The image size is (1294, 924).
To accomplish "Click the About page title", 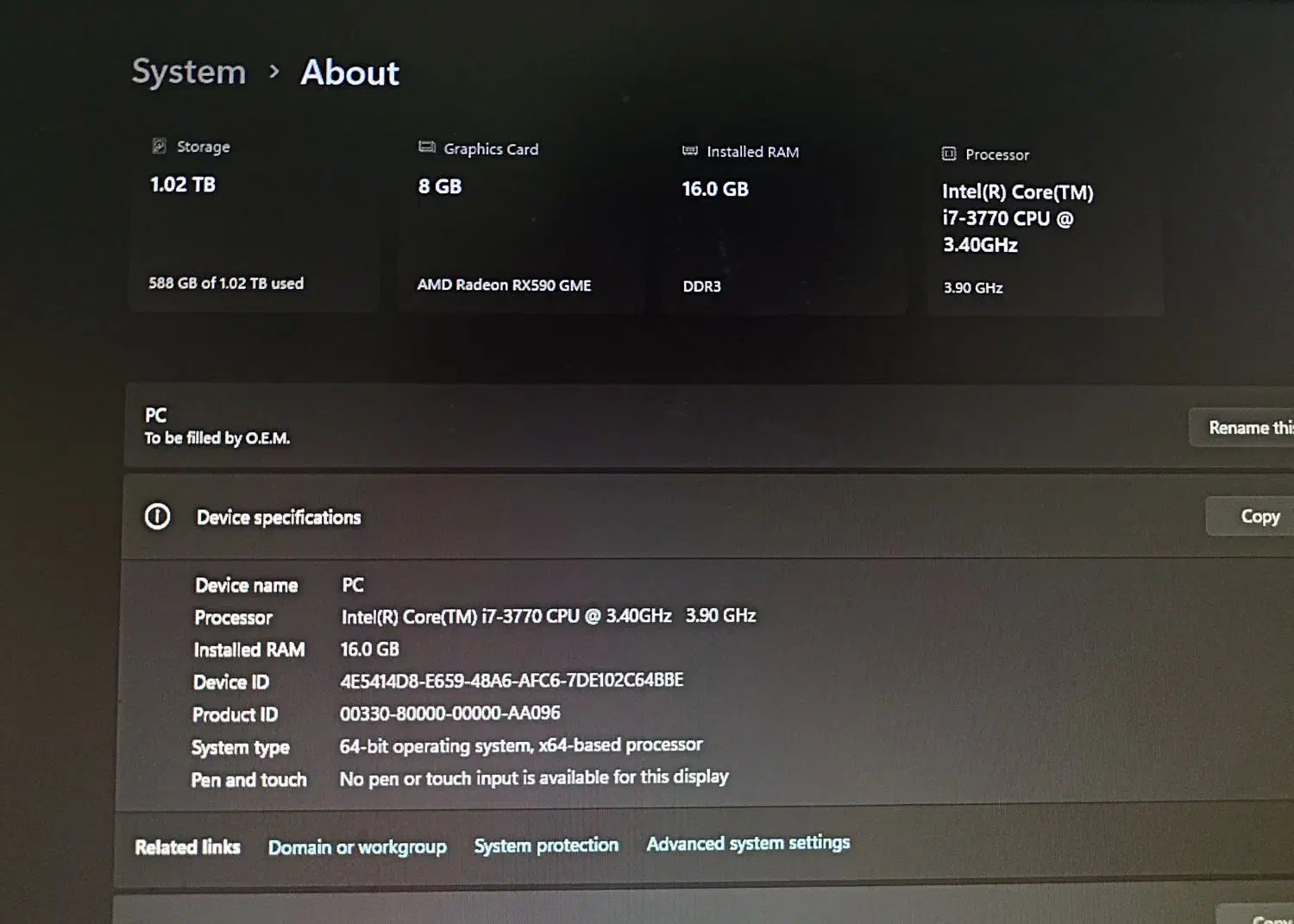I will point(349,72).
